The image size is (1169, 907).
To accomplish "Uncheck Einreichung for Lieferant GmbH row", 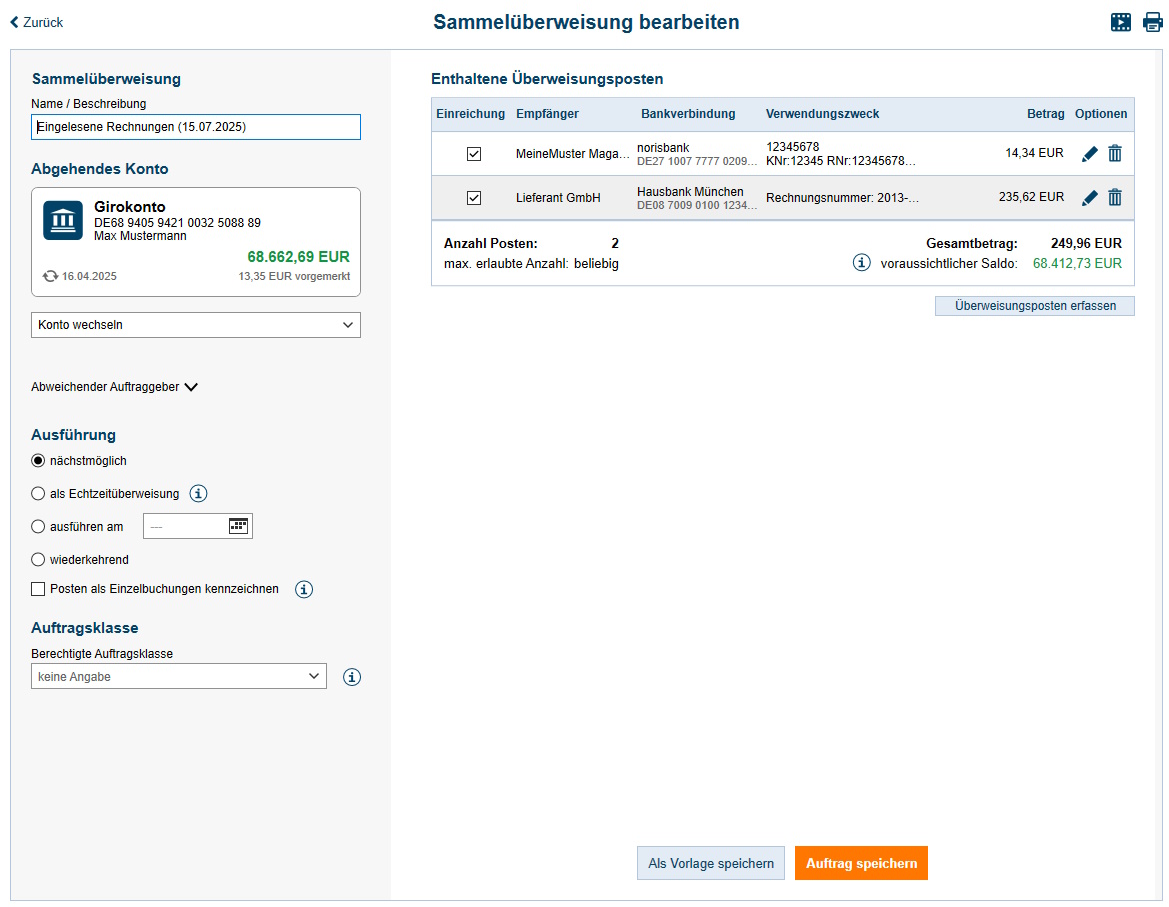I will [x=474, y=198].
